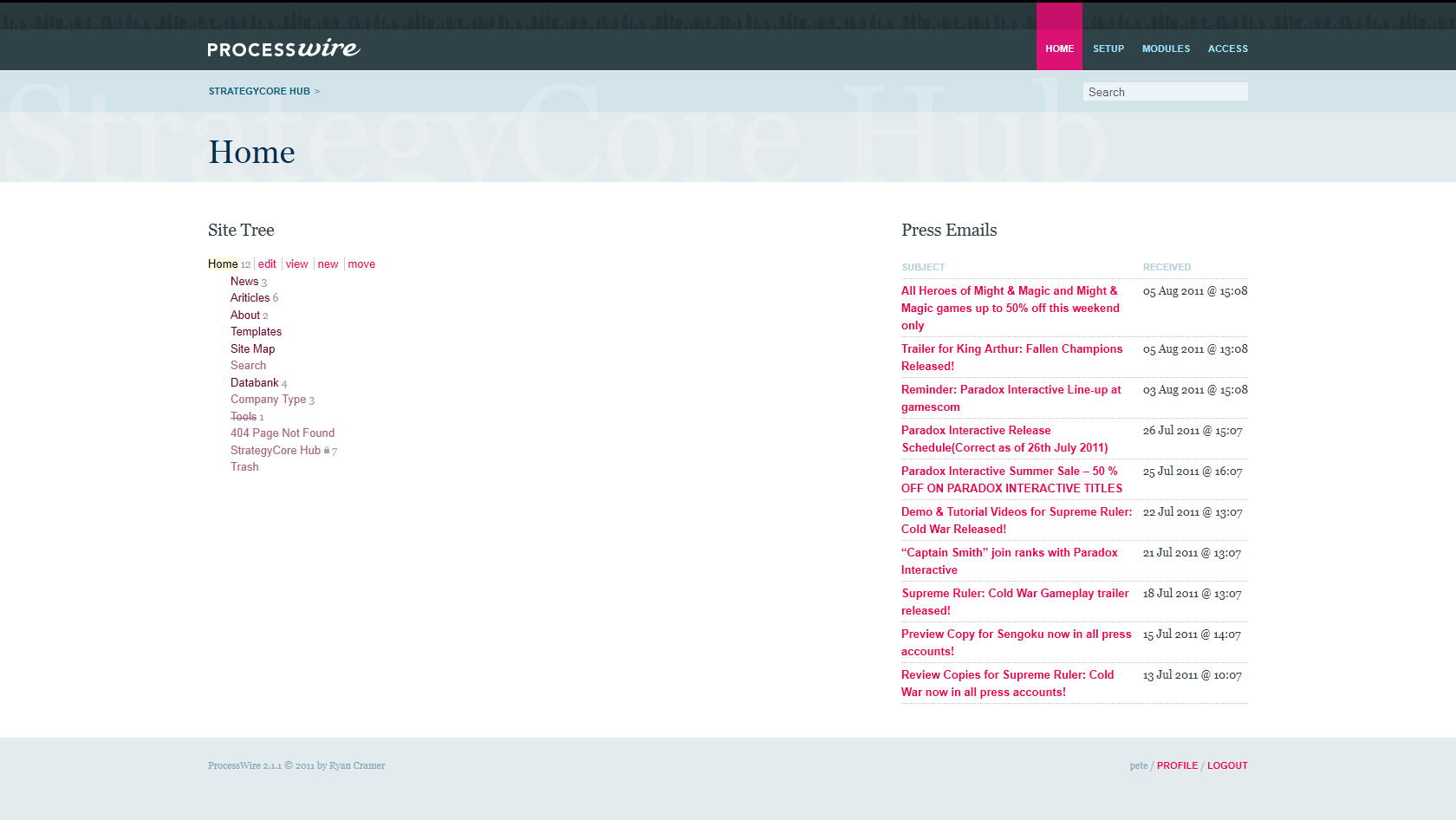Click the lock icon beside StrategyCore Hub
This screenshot has width=1456, height=820.
[327, 450]
